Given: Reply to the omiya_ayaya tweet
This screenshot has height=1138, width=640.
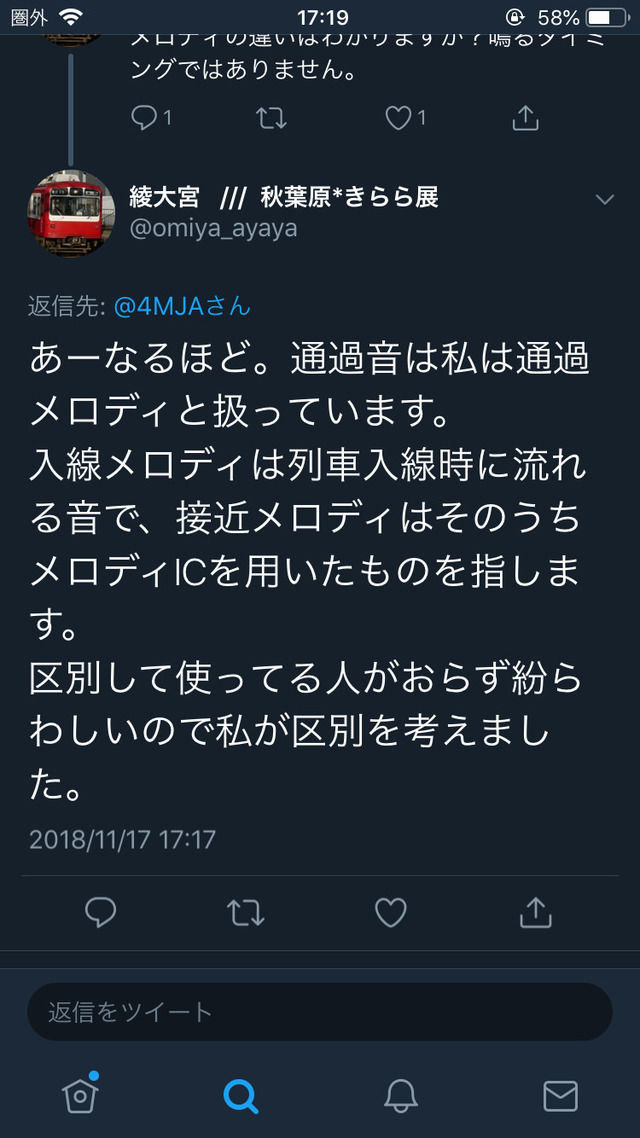Looking at the screenshot, I should click(x=101, y=912).
